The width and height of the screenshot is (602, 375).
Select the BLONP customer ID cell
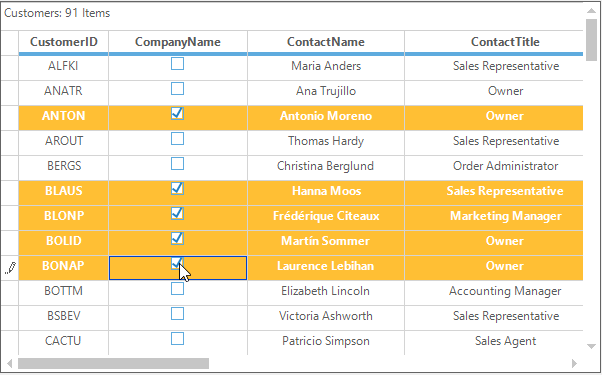pos(64,218)
